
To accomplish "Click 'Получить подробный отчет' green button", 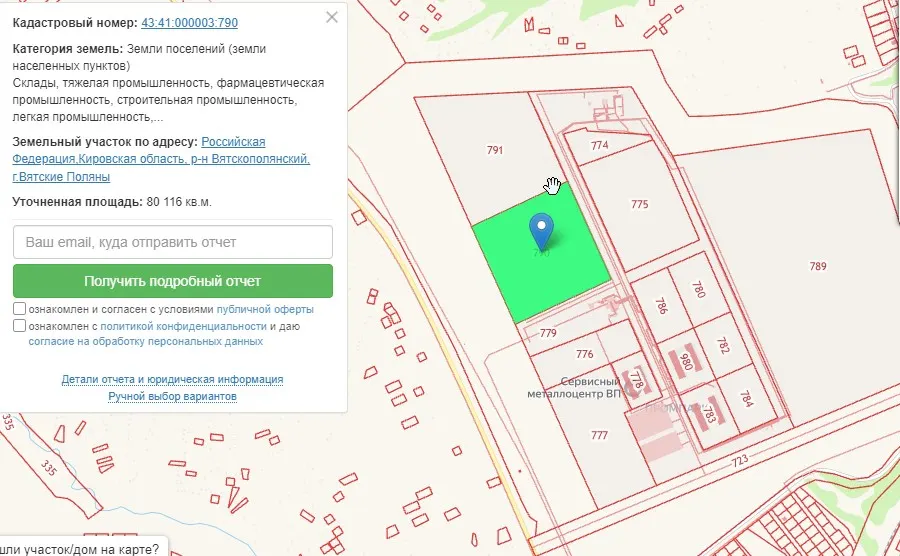I will click(173, 281).
